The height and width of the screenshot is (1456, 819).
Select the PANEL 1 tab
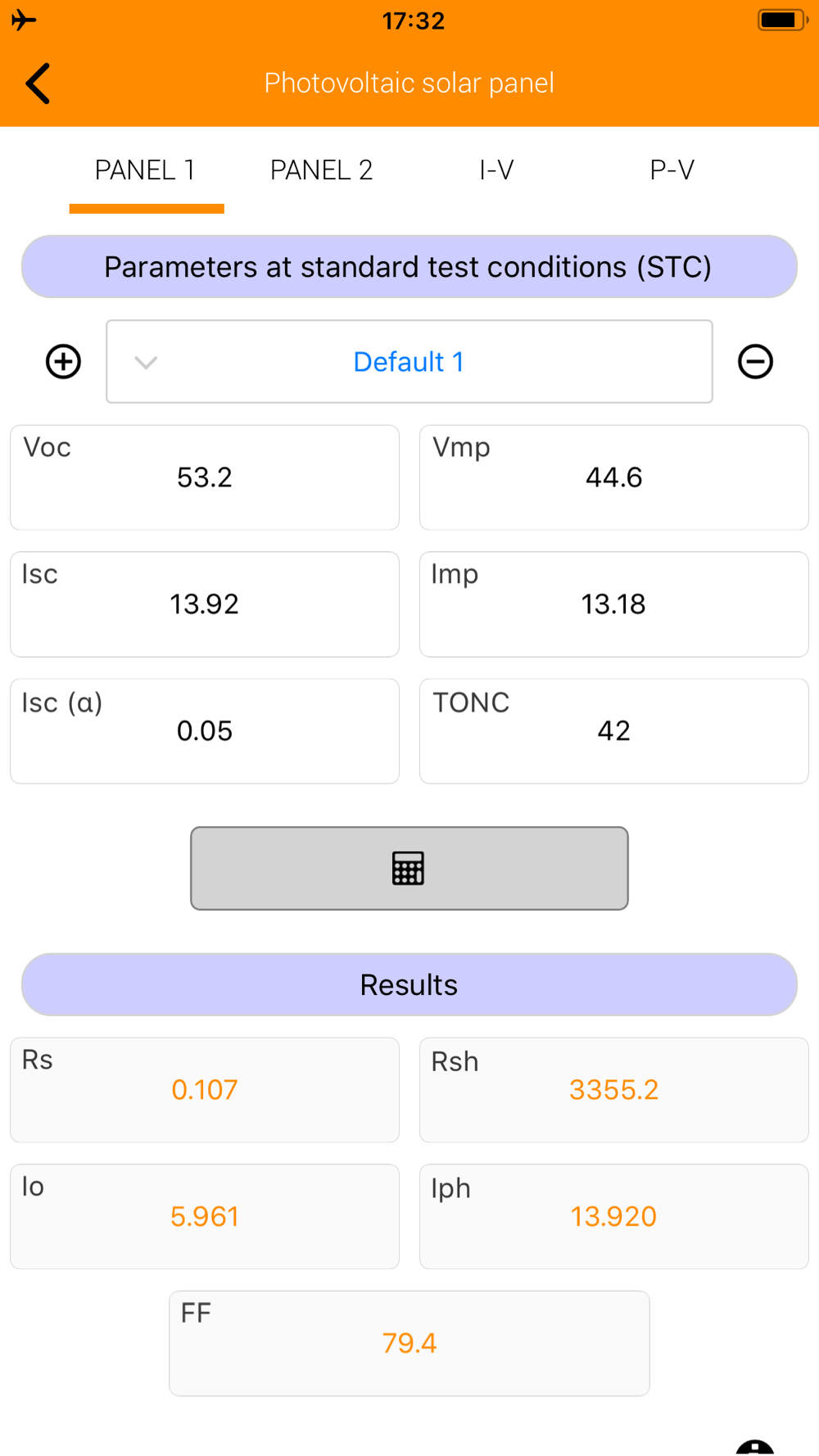pos(146,170)
